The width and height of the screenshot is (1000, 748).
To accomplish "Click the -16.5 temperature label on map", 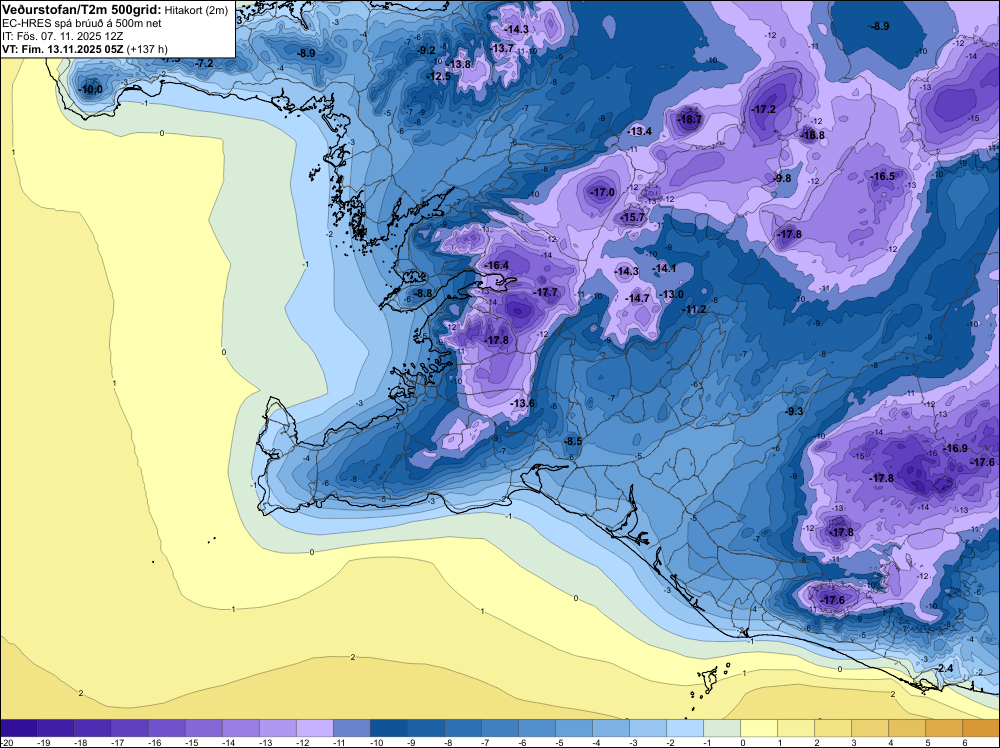I will 883,177.
